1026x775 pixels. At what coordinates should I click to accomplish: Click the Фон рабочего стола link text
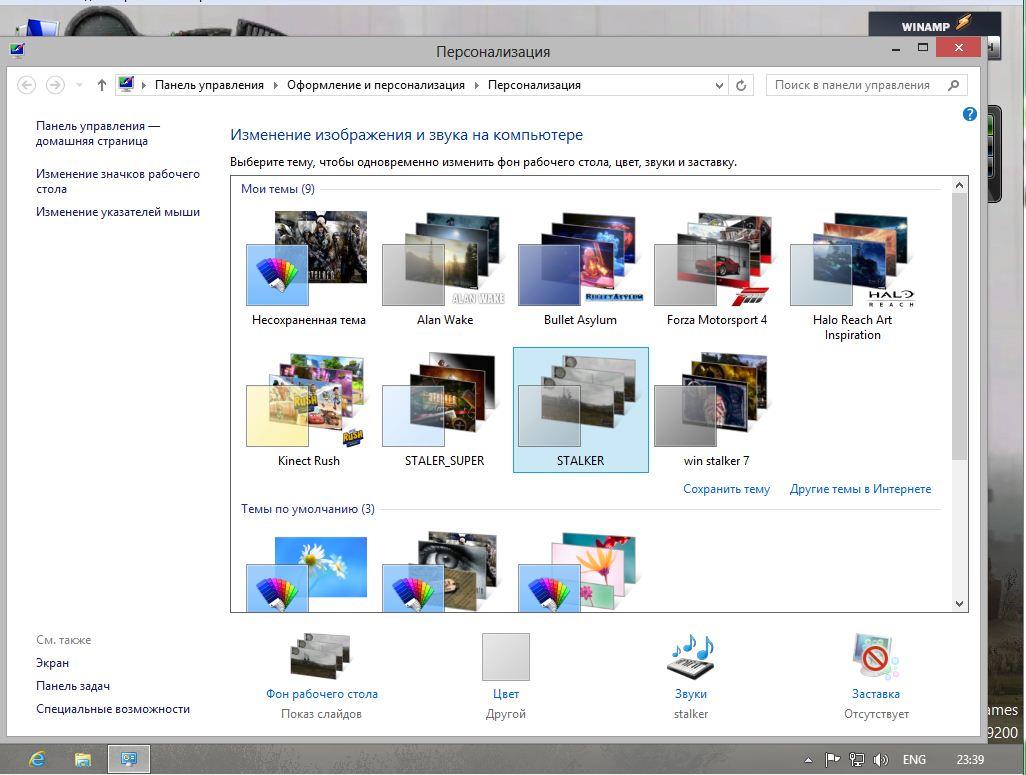point(321,694)
